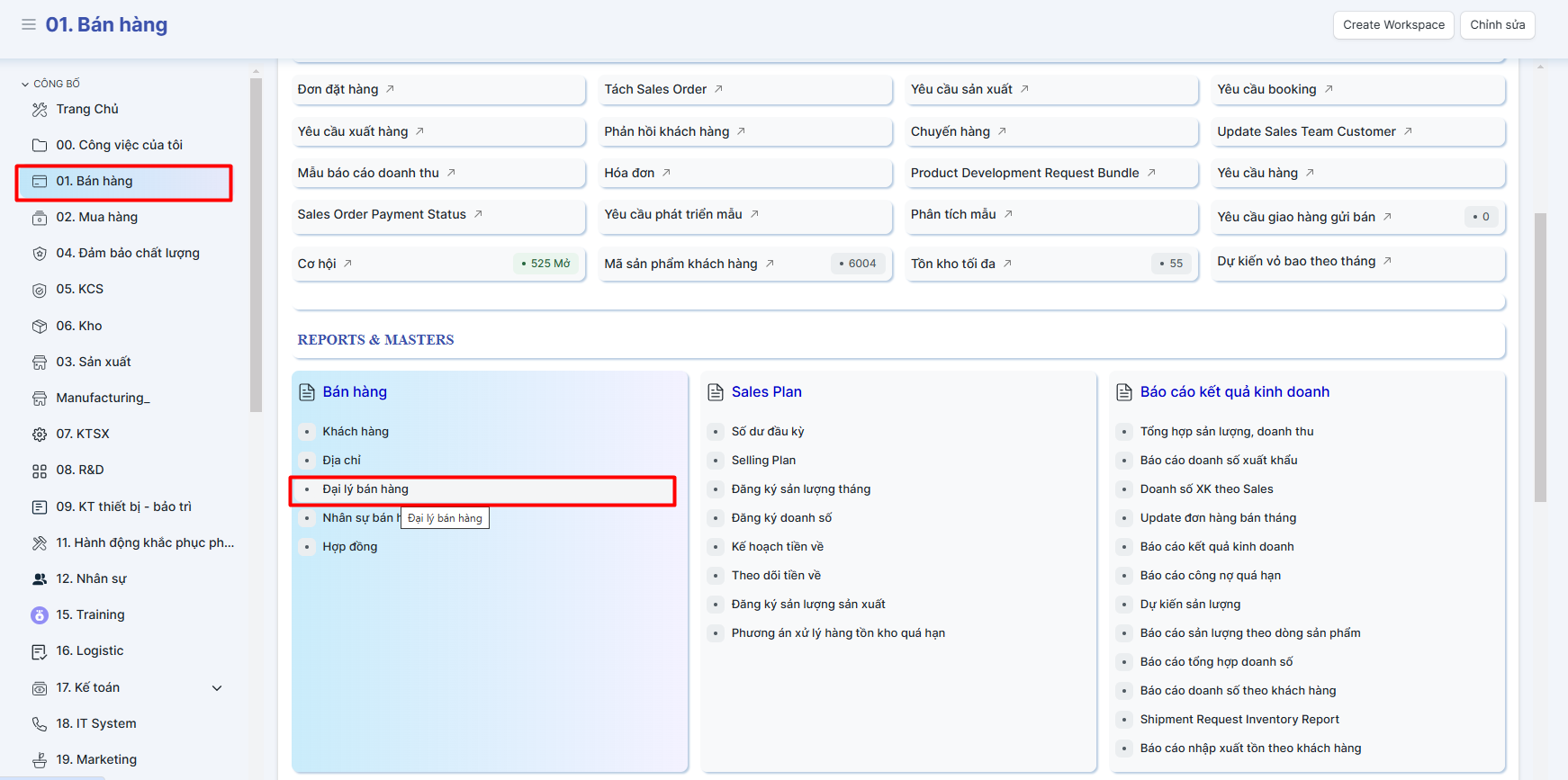Open the 16. Logistic workspace
Image resolution: width=1568 pixels, height=780 pixels.
coord(90,651)
